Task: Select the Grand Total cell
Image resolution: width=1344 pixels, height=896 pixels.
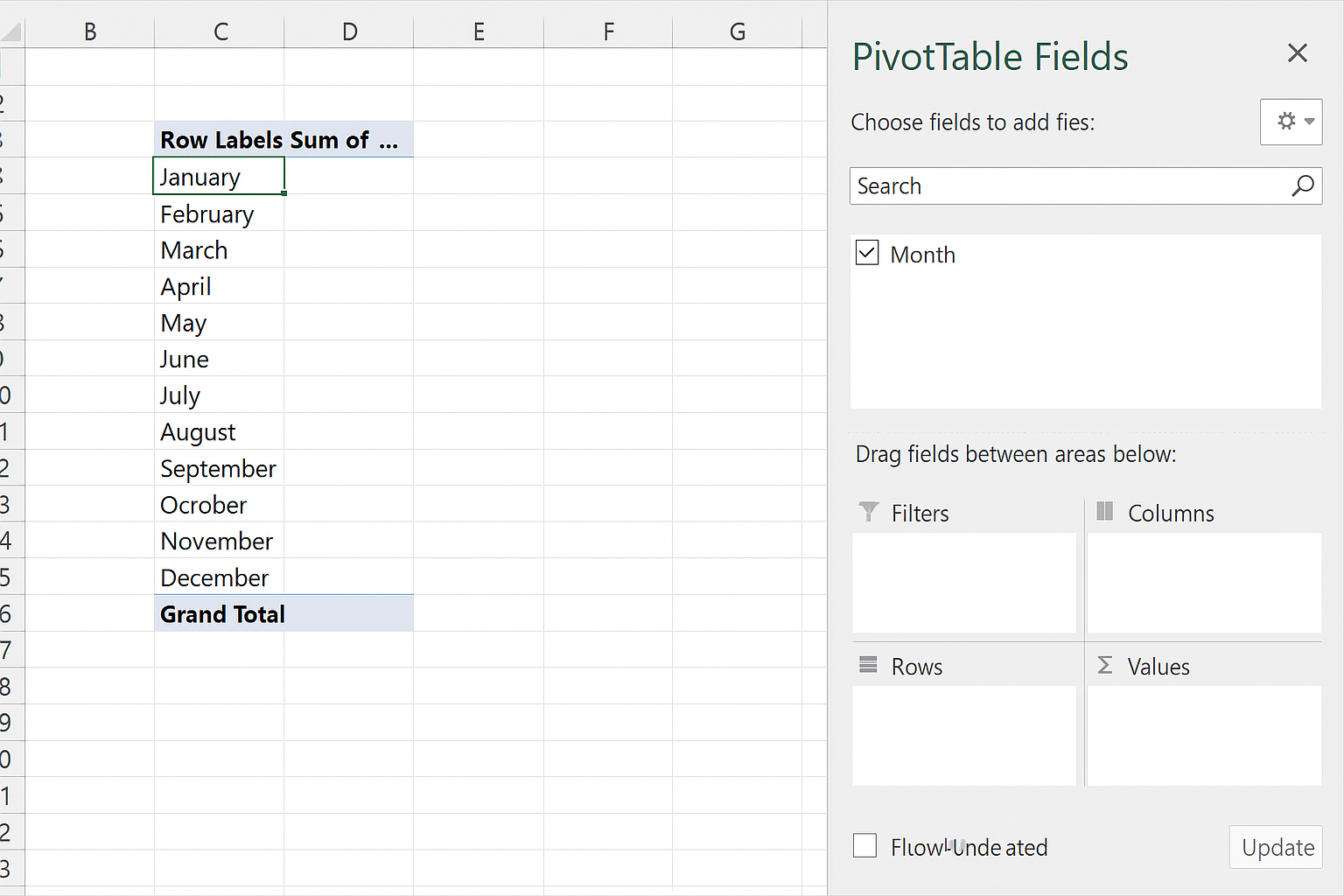Action: tap(220, 613)
